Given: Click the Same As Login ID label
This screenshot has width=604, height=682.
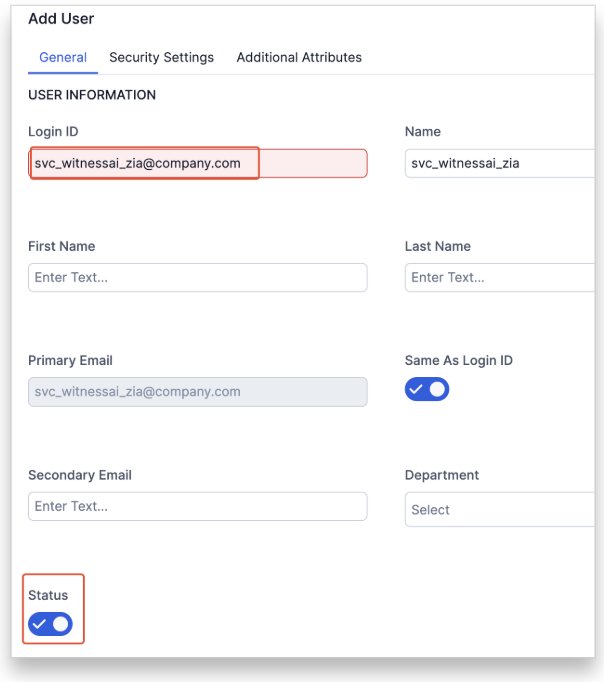Looking at the screenshot, I should click(x=459, y=360).
